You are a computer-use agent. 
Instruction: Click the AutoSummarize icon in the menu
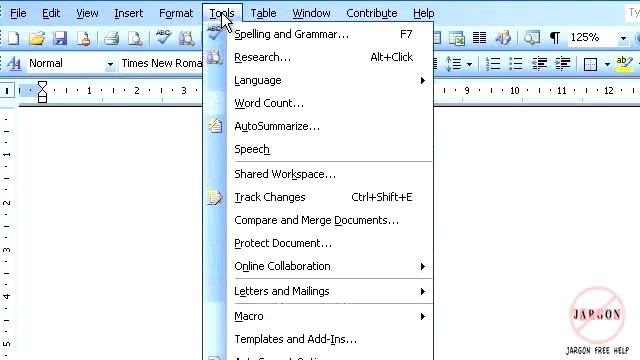215,126
